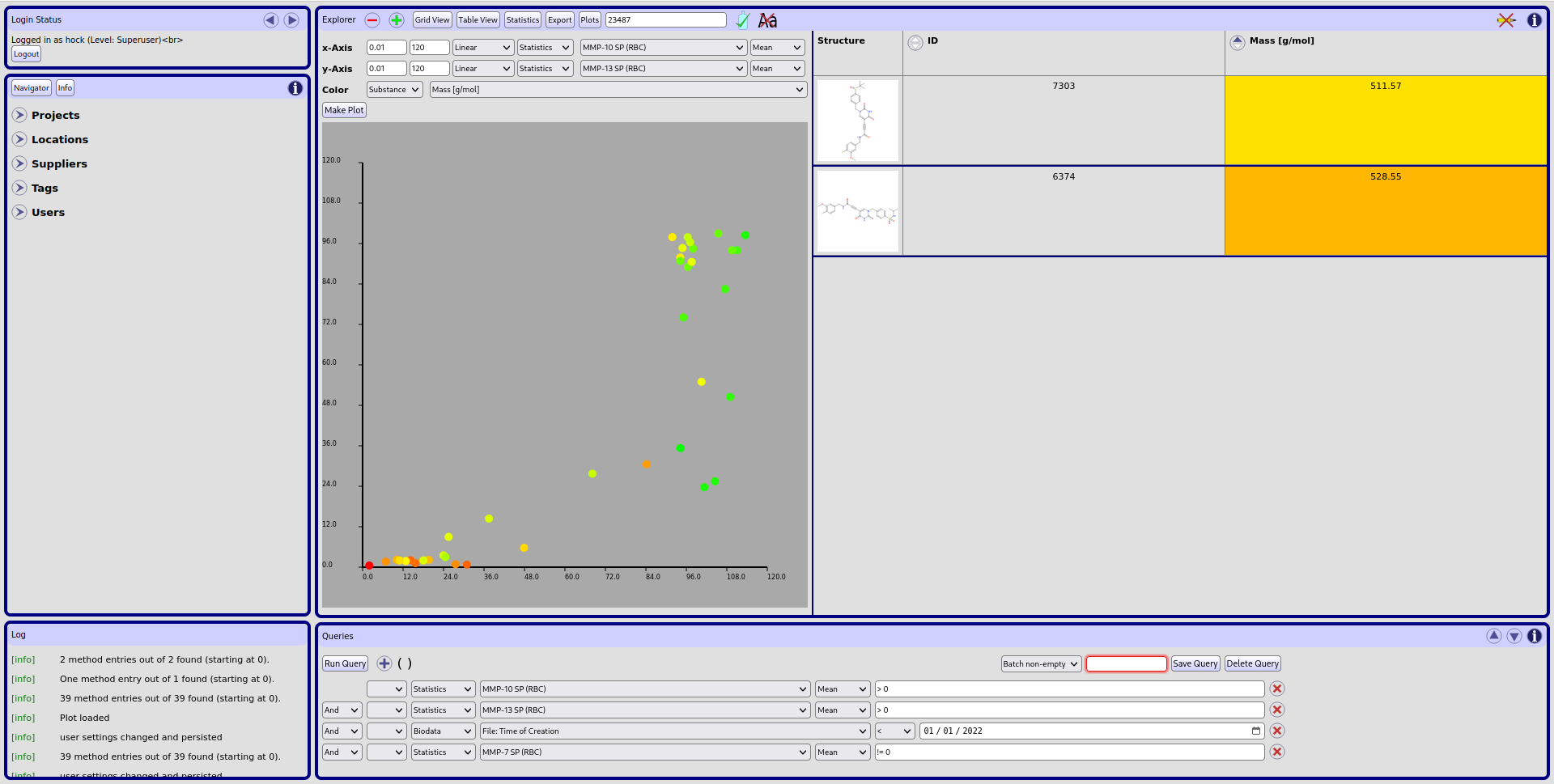Viewport: 1554px width, 784px height.
Task: Open the Plots view
Action: click(x=590, y=20)
